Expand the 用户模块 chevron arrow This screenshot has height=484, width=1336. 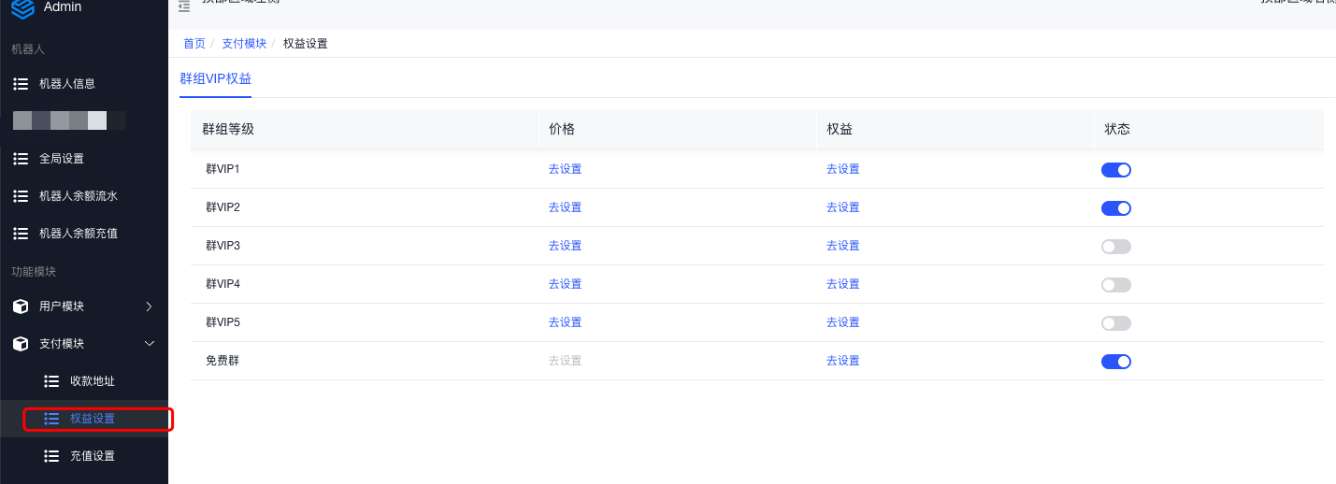pos(149,306)
